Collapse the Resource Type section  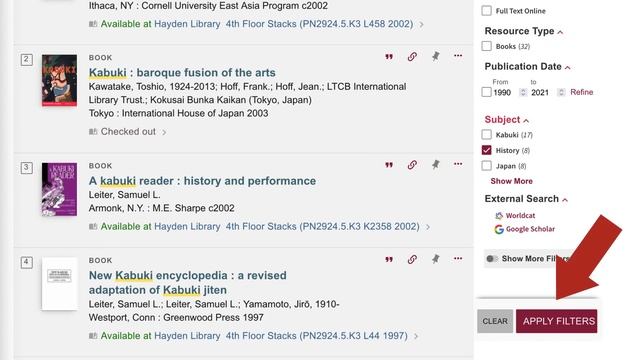pos(560,32)
